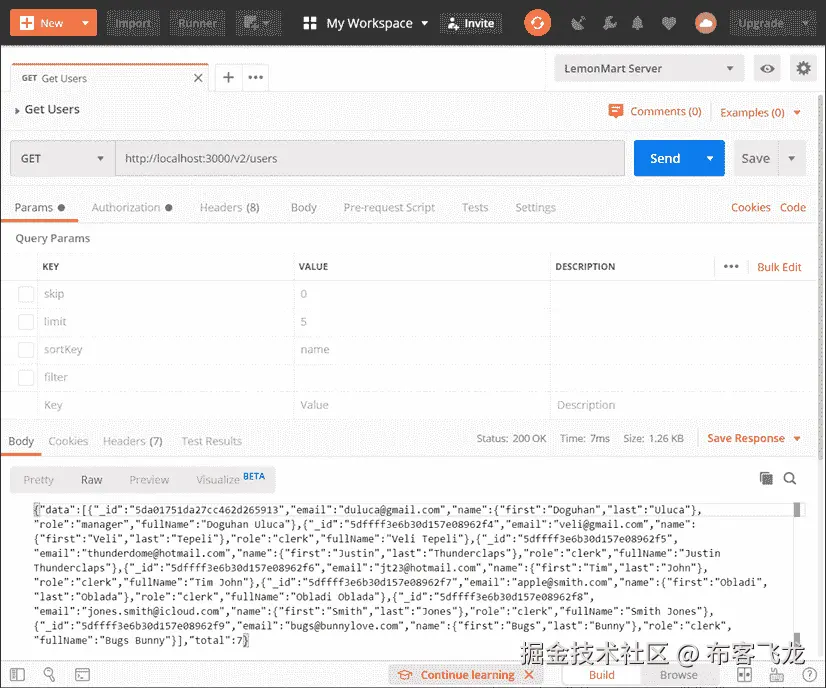Open the Test Results tab

[x=211, y=441]
